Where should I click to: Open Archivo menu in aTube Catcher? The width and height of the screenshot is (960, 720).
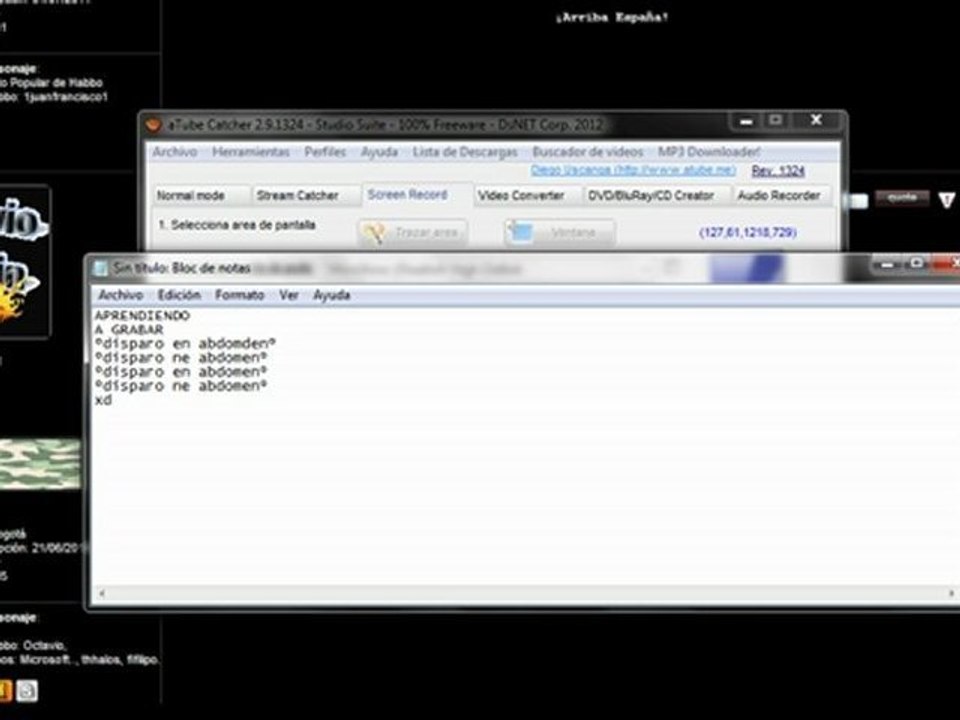tap(174, 152)
